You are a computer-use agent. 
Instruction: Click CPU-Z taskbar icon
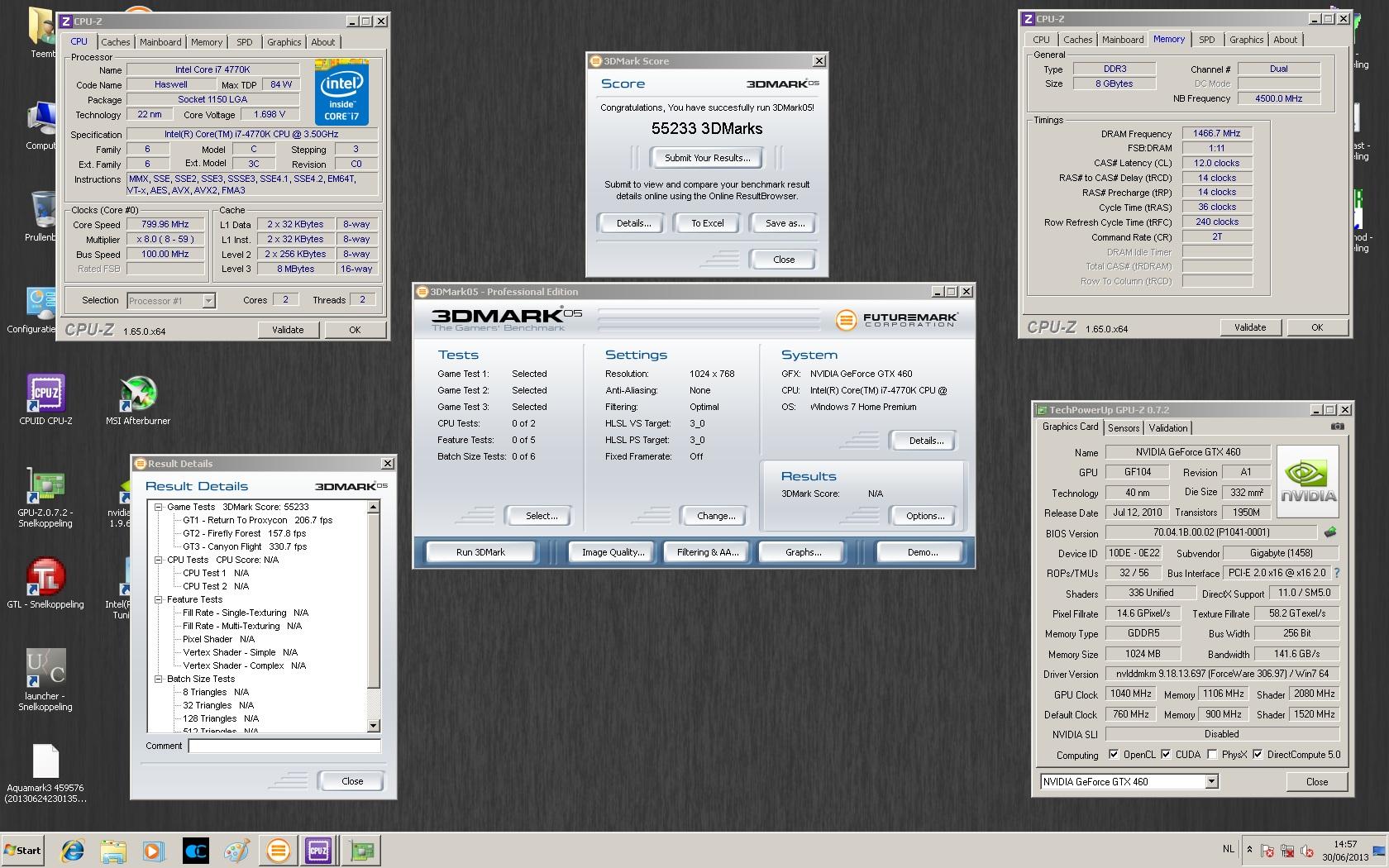318,850
